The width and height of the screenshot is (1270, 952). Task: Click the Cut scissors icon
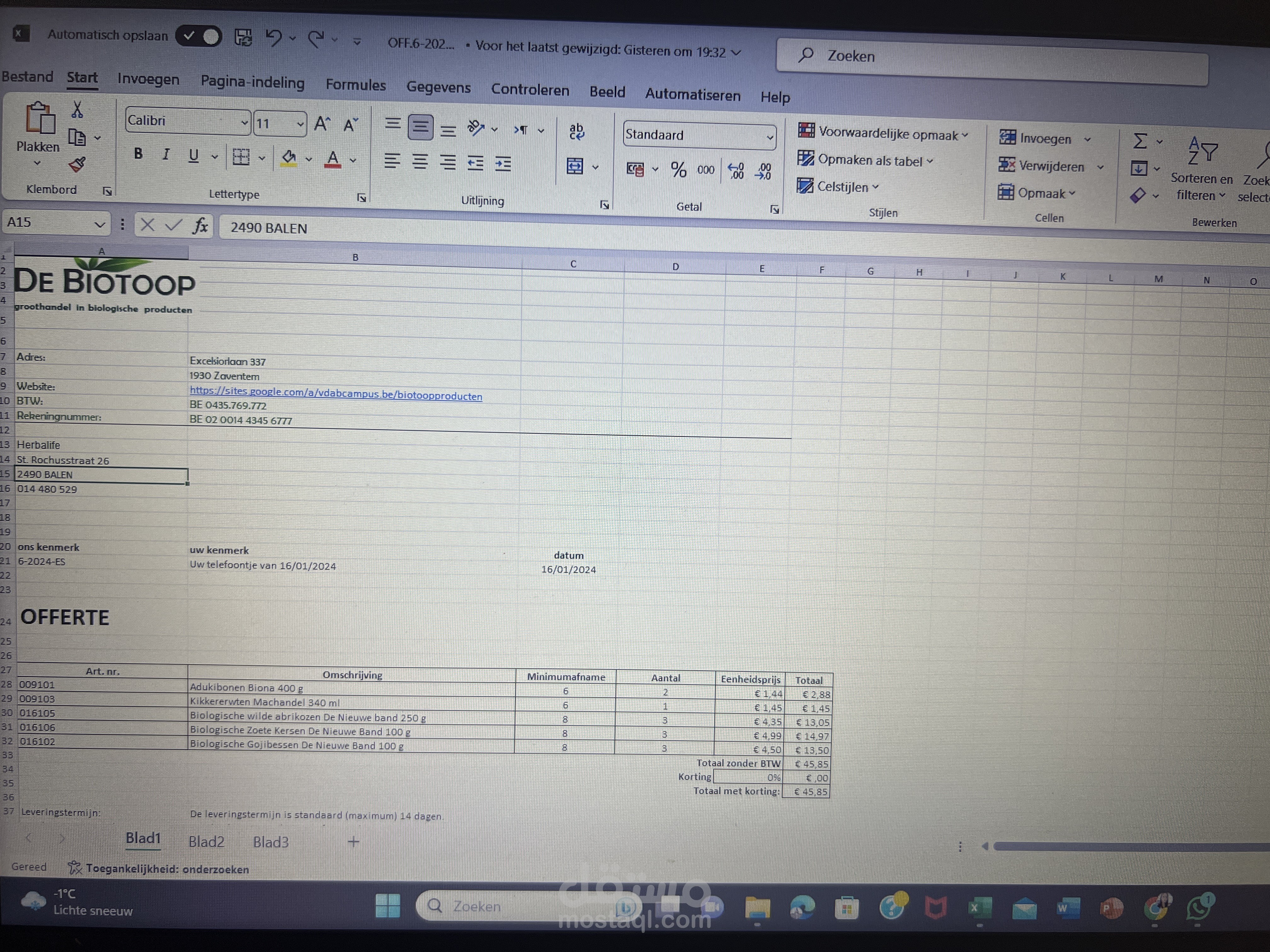tap(77, 109)
